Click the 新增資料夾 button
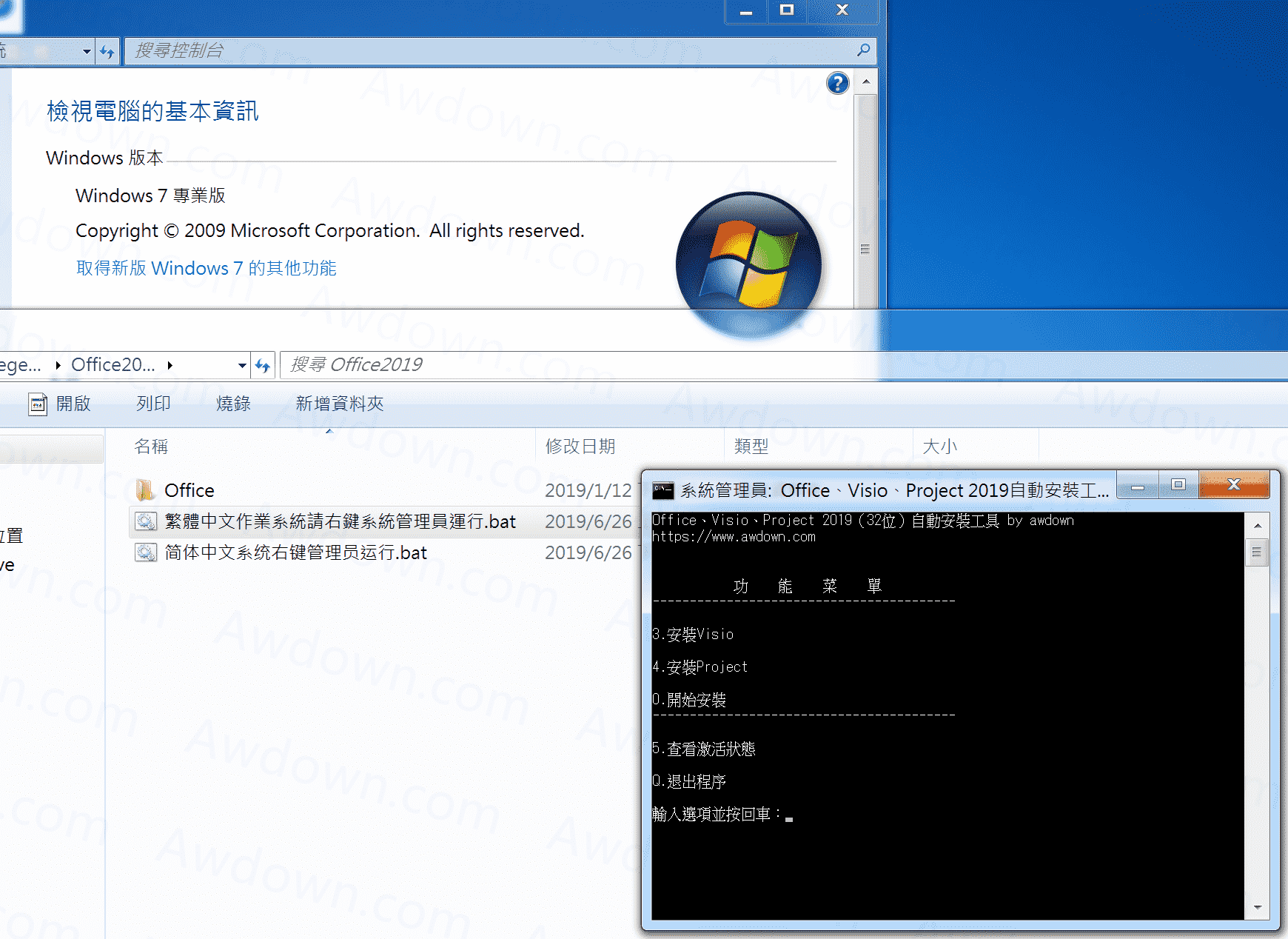Viewport: 1288px width, 939px height. click(340, 404)
